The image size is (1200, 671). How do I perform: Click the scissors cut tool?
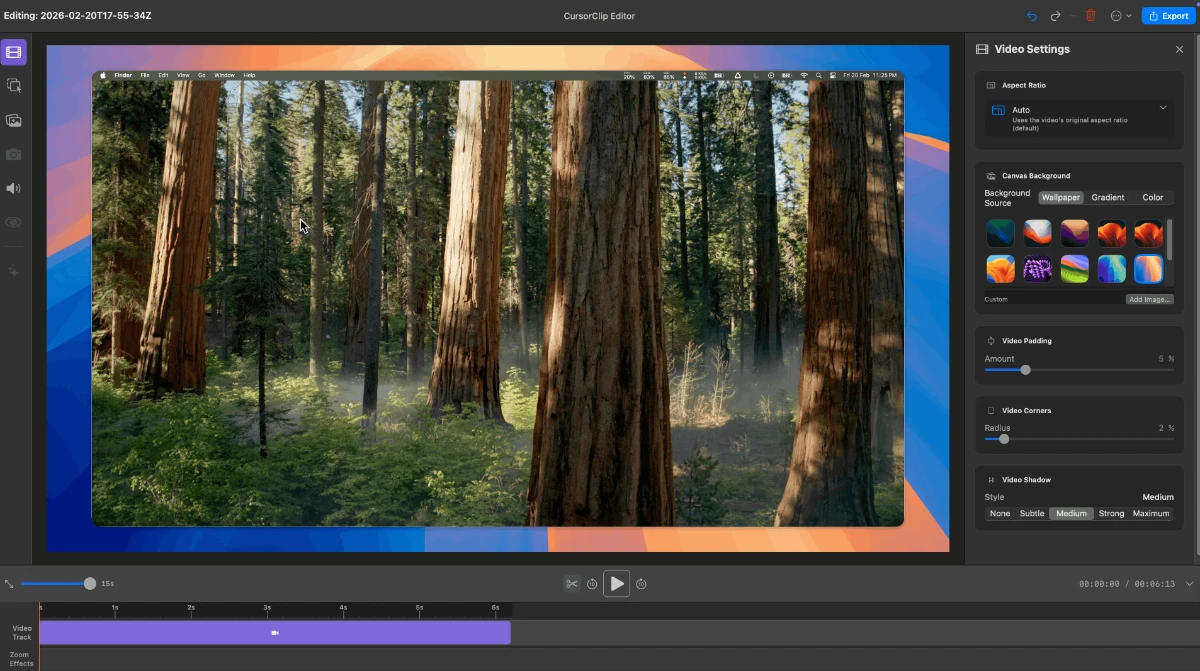tap(571, 584)
